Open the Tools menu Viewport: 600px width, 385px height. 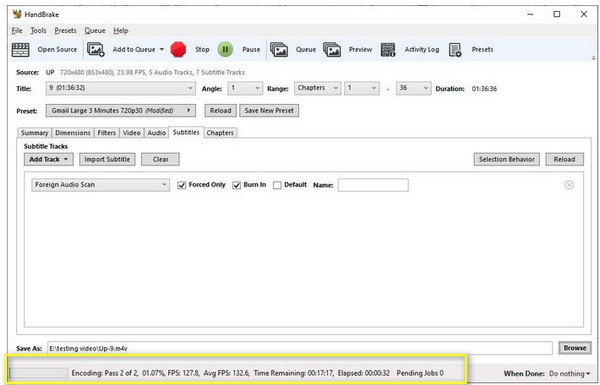(x=38, y=31)
